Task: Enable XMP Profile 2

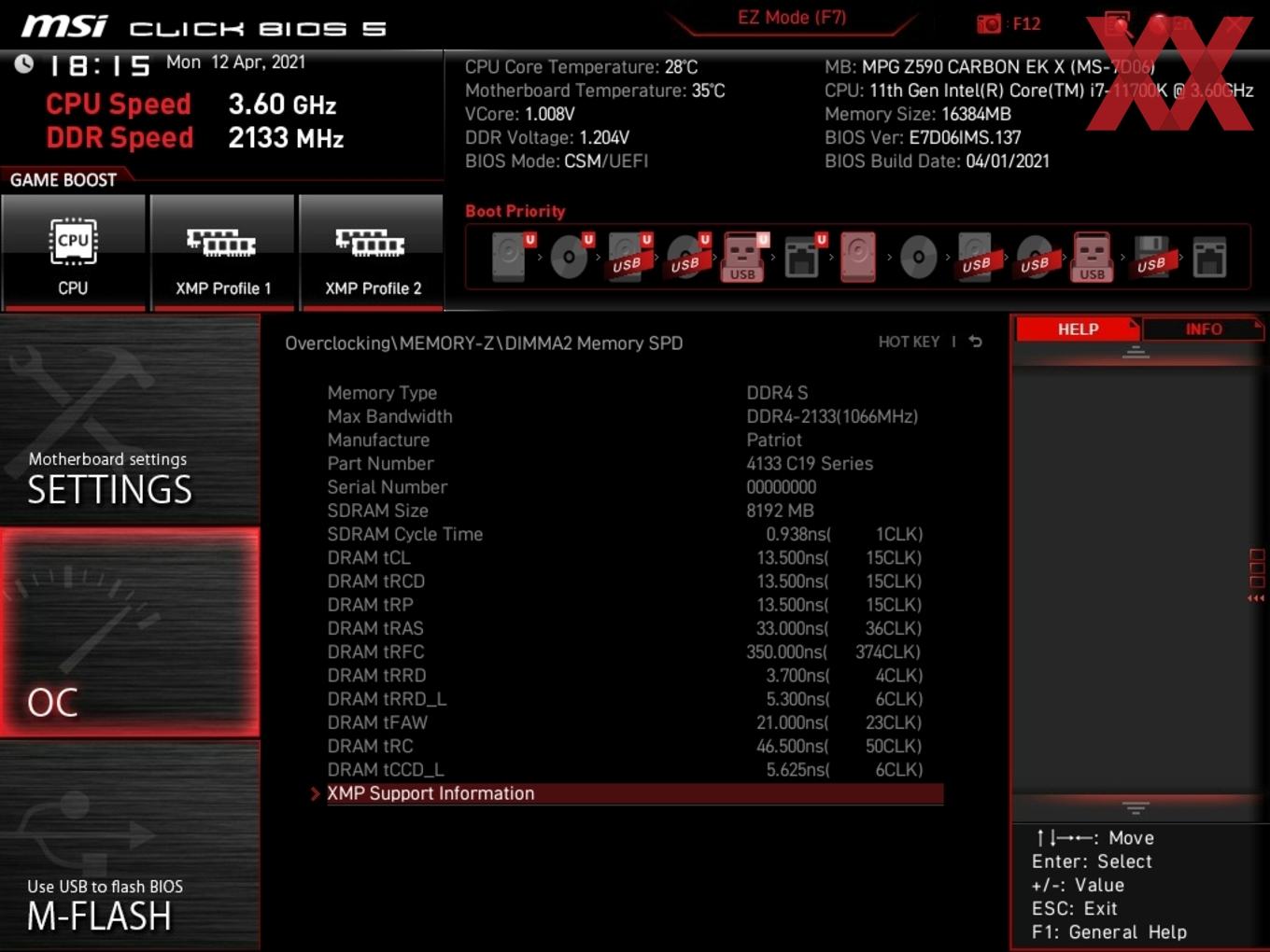Action: point(372,252)
